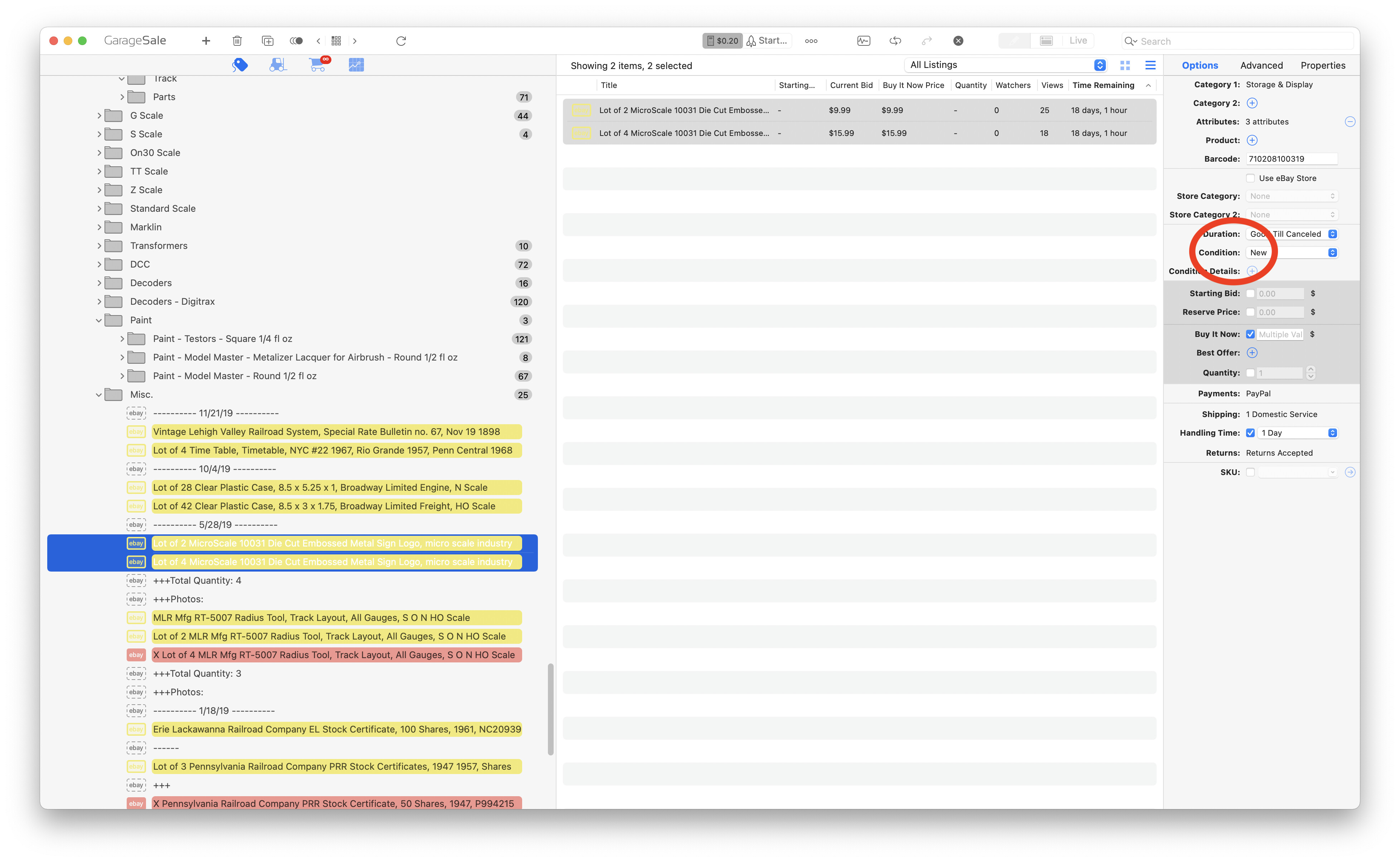Click the preview mode icon next to Live
The height and width of the screenshot is (862, 1400).
[x=1046, y=40]
